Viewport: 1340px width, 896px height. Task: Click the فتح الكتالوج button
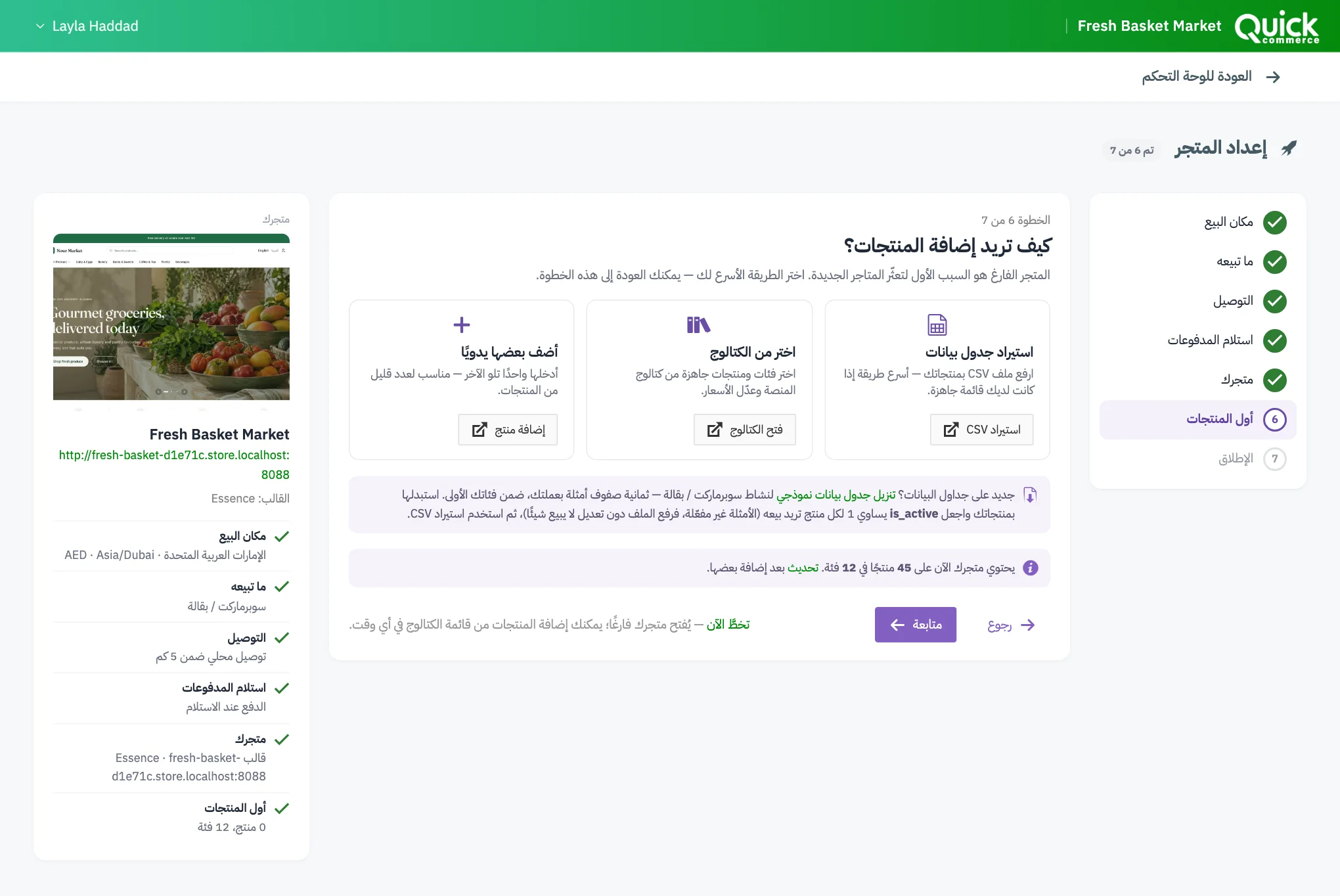(744, 430)
